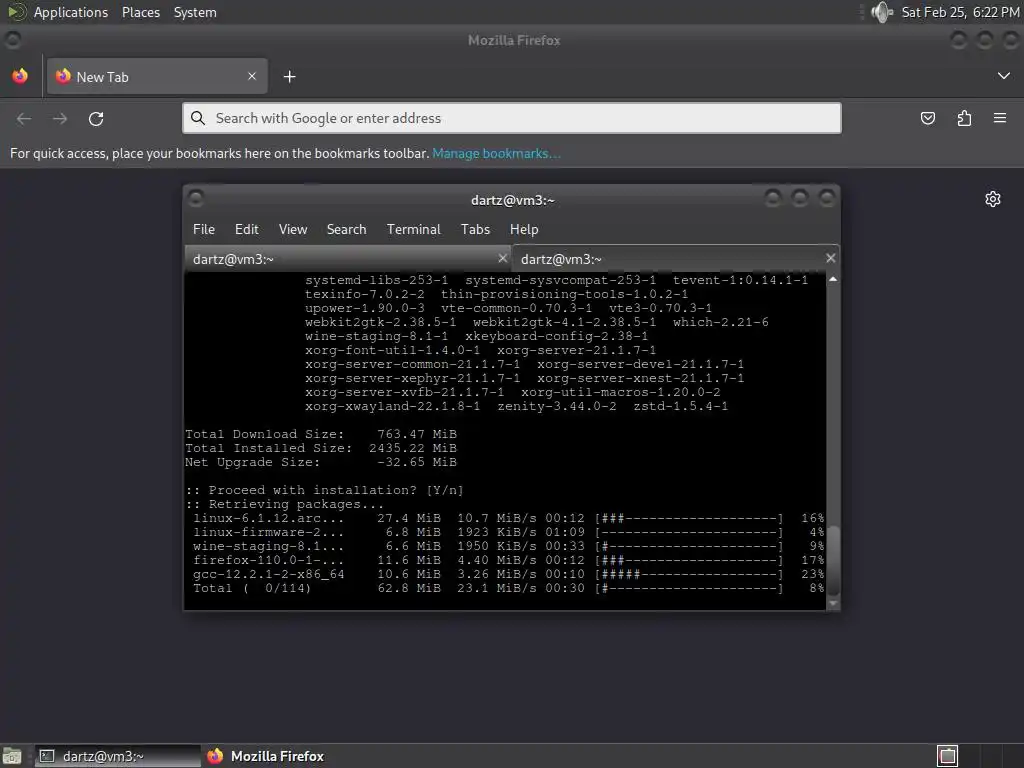The height and width of the screenshot is (768, 1024).
Task: Click the Total Installed Size line
Action: [x=321, y=449]
